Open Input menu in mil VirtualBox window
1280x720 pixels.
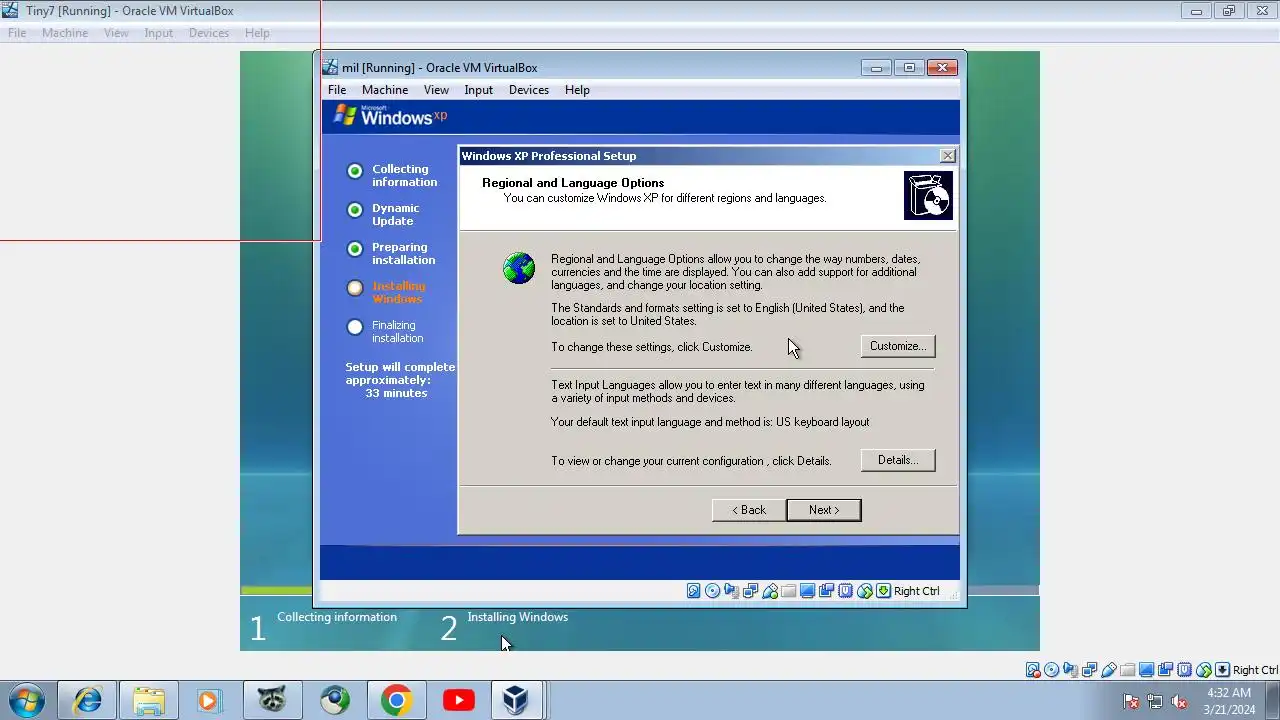[478, 90]
